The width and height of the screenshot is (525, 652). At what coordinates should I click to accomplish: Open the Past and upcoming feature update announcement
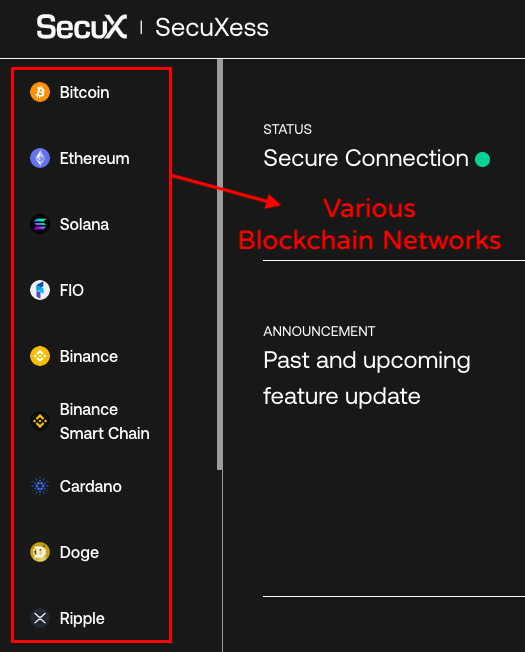367,378
